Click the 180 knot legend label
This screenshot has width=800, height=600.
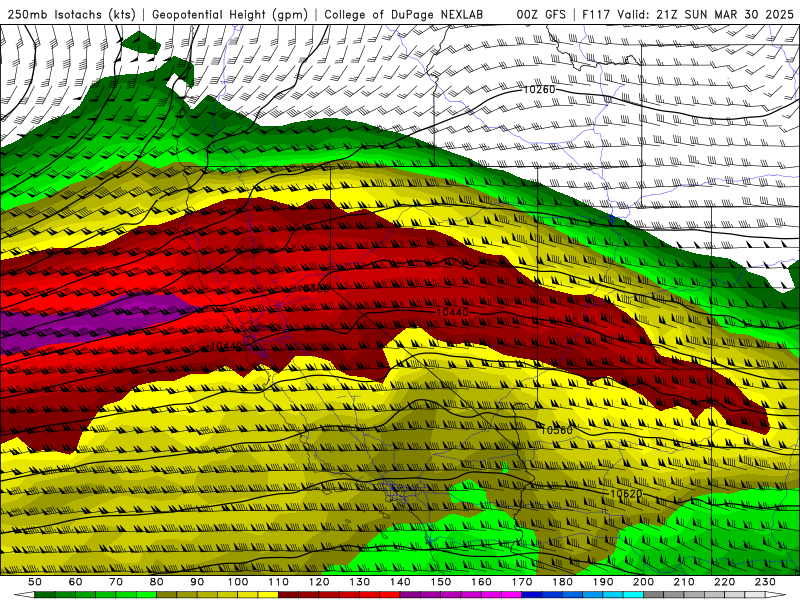click(x=562, y=582)
